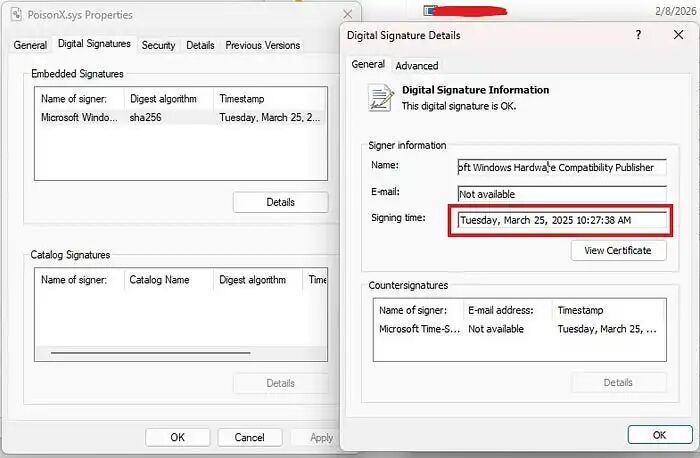Click Digest algorithm header in Embedded Signatures
The height and width of the screenshot is (458, 700).
pyautogui.click(x=169, y=99)
